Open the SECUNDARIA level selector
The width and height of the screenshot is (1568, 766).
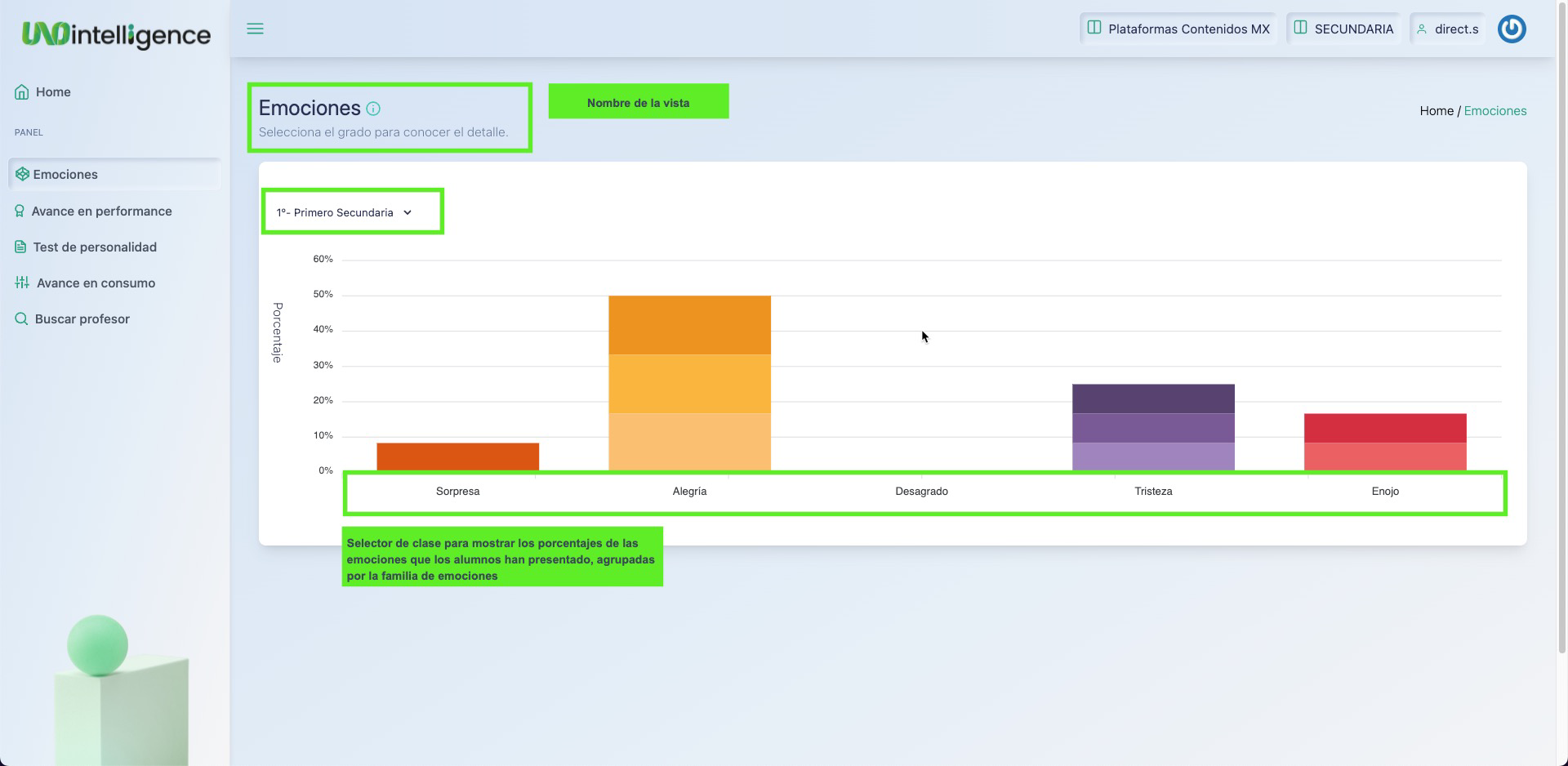[x=1343, y=29]
